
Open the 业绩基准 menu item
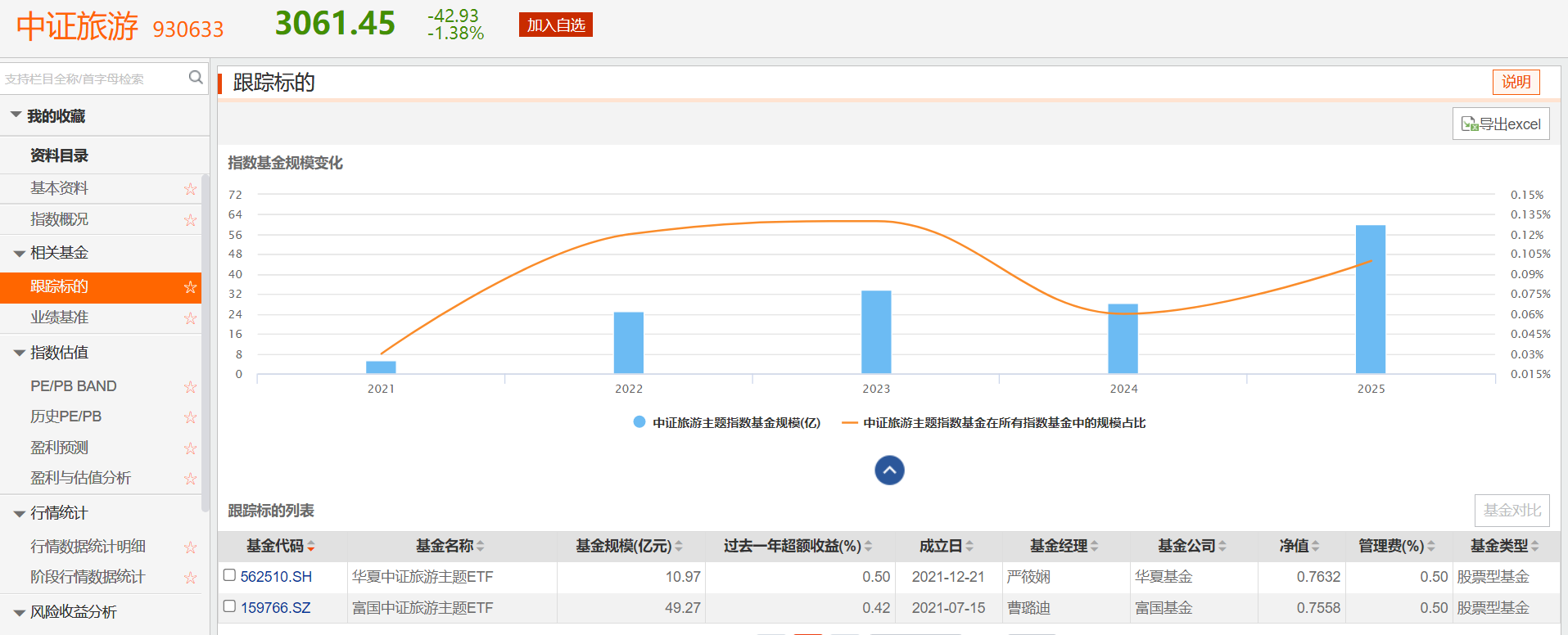[x=59, y=317]
